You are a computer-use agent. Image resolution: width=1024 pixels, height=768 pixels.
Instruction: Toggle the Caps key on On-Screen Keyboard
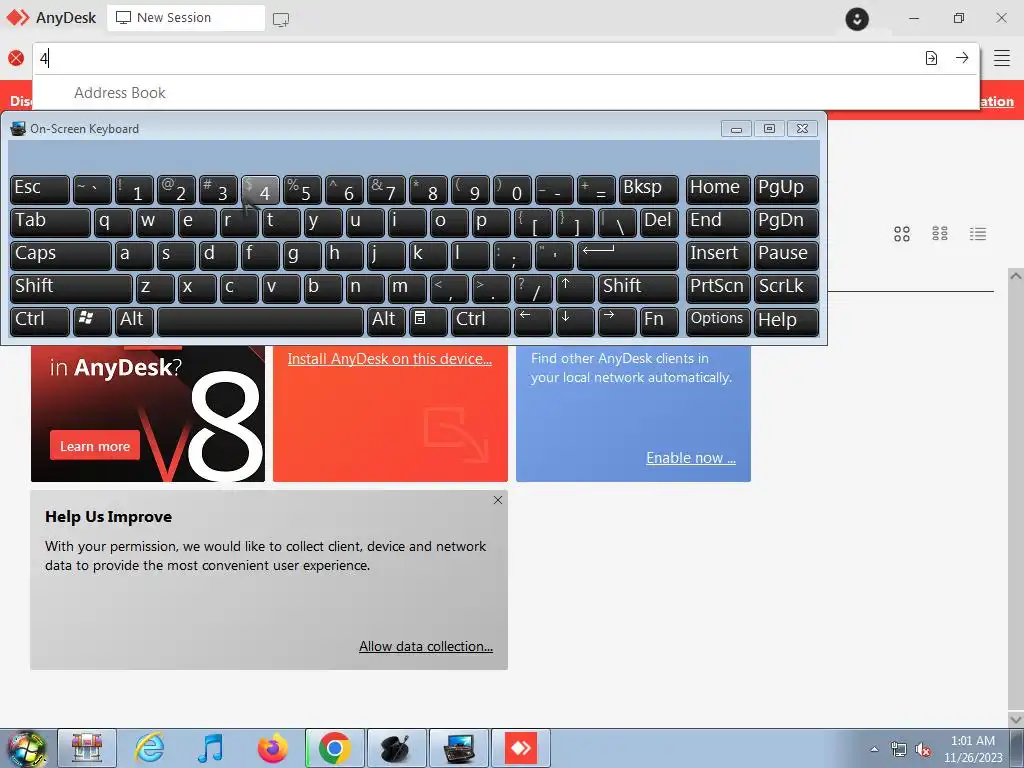[61, 255]
